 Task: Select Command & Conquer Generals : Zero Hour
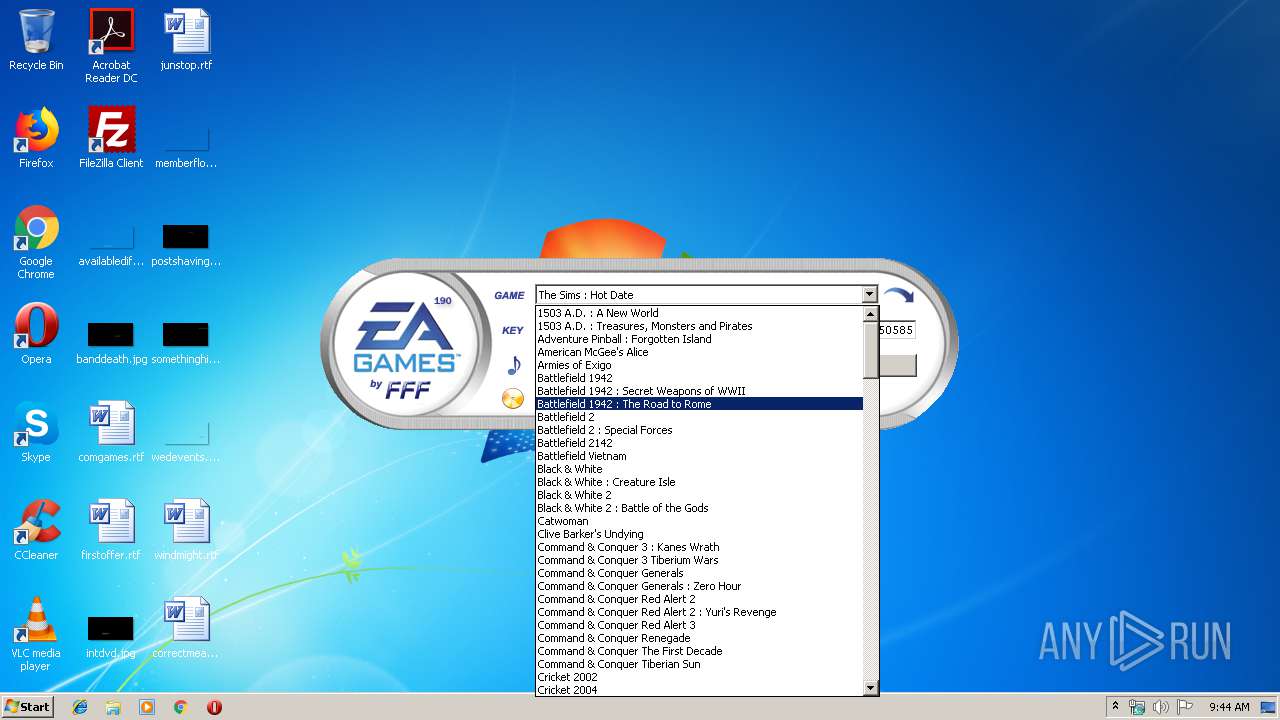click(699, 586)
